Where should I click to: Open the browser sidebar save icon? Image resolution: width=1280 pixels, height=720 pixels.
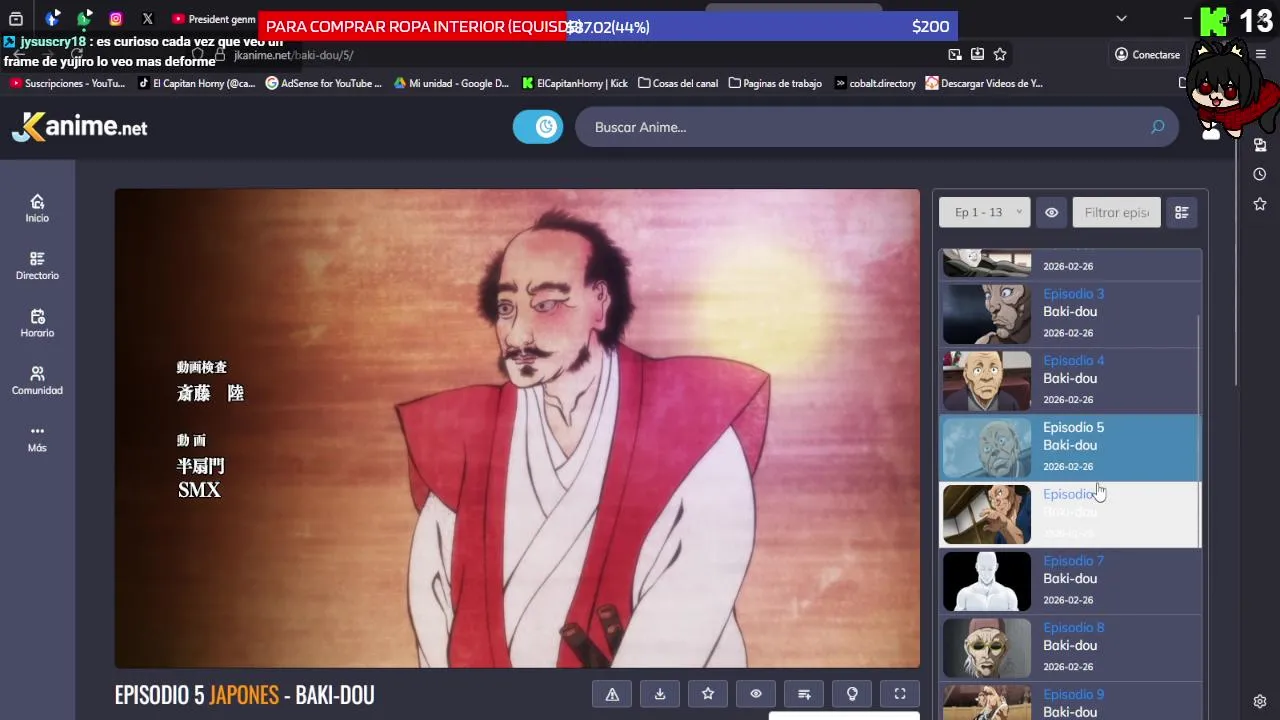(x=1260, y=145)
